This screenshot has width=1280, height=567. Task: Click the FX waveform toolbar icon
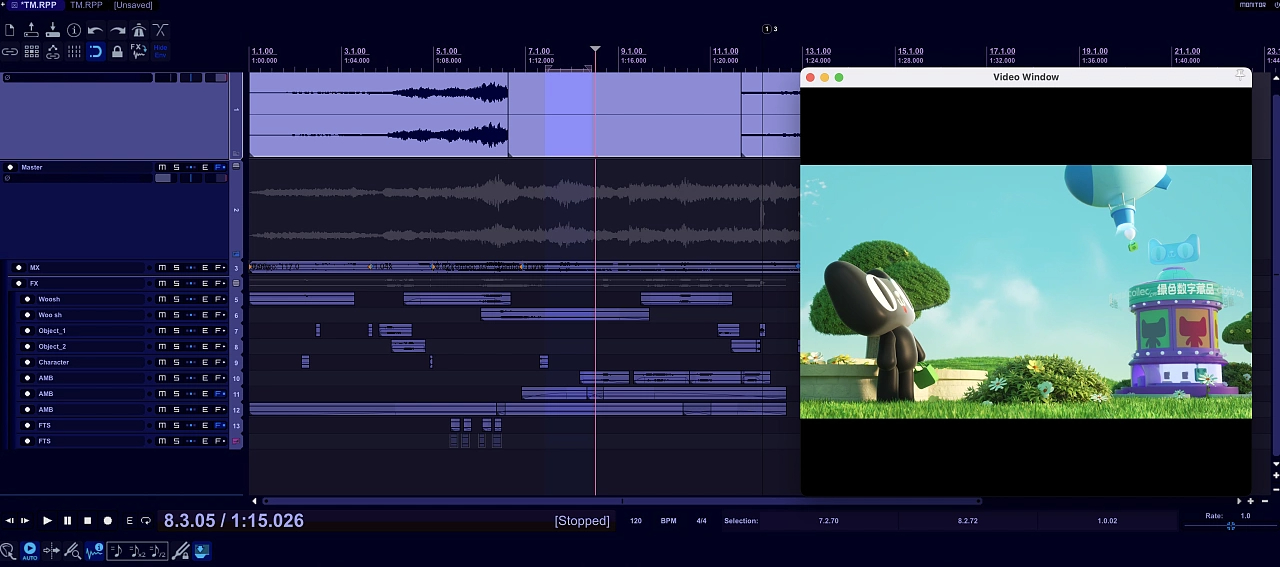click(x=138, y=51)
